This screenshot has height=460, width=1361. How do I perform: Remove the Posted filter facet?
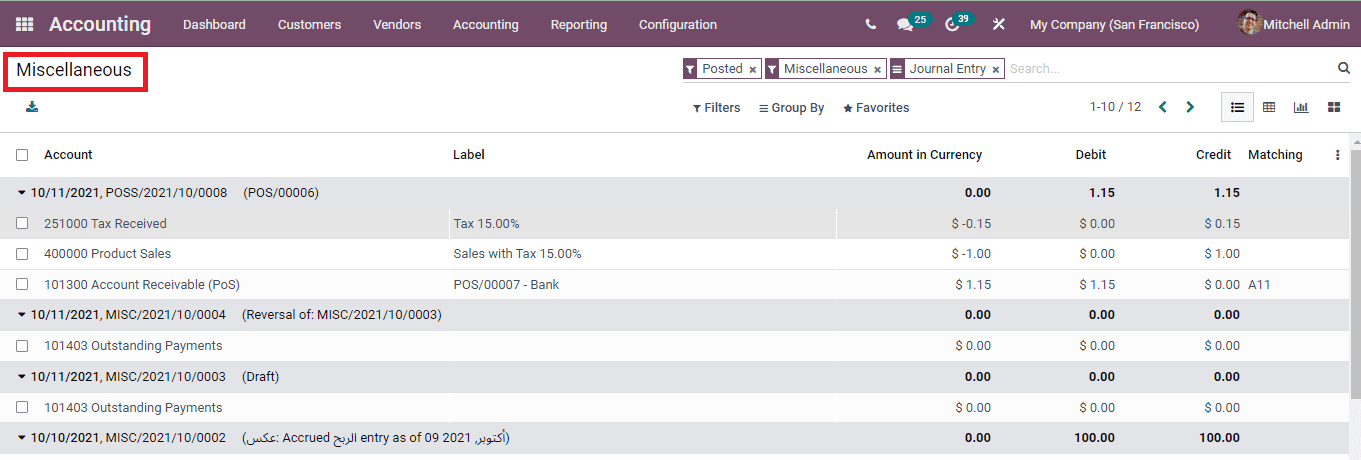[753, 70]
